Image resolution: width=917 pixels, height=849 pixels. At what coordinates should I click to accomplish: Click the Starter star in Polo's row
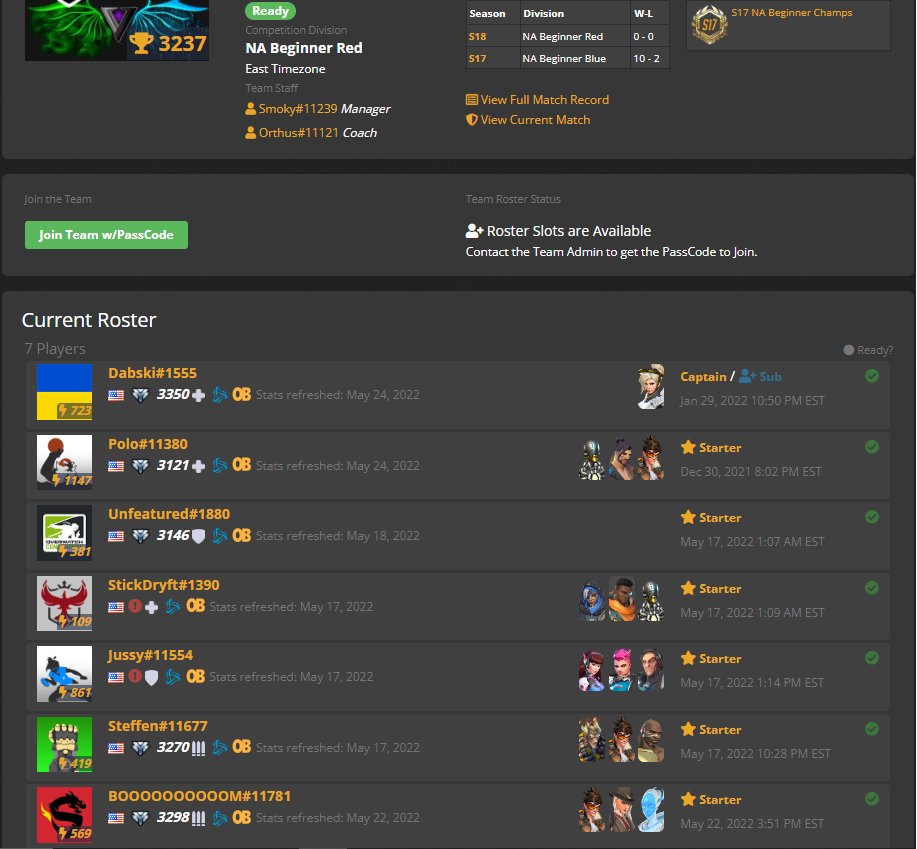pyautogui.click(x=688, y=447)
